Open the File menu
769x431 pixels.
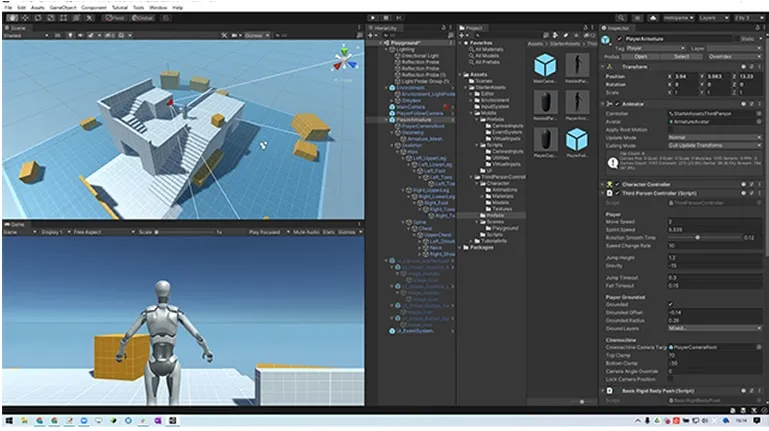(8, 7)
